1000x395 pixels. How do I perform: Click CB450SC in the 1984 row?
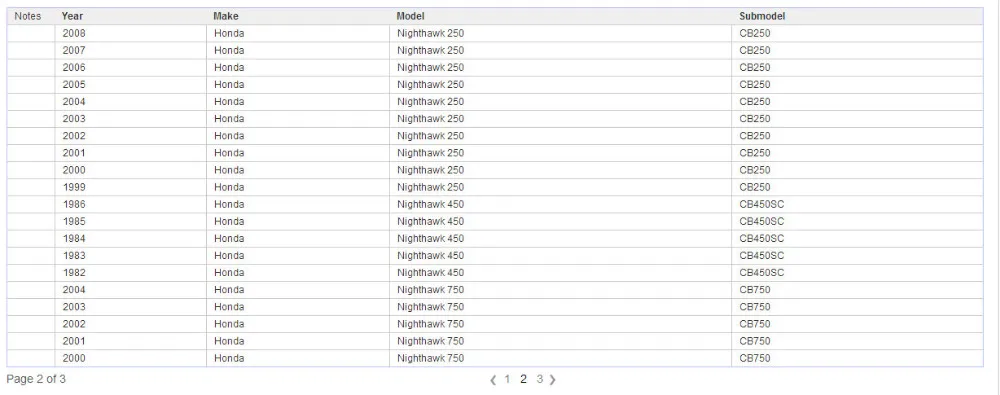pyautogui.click(x=761, y=239)
